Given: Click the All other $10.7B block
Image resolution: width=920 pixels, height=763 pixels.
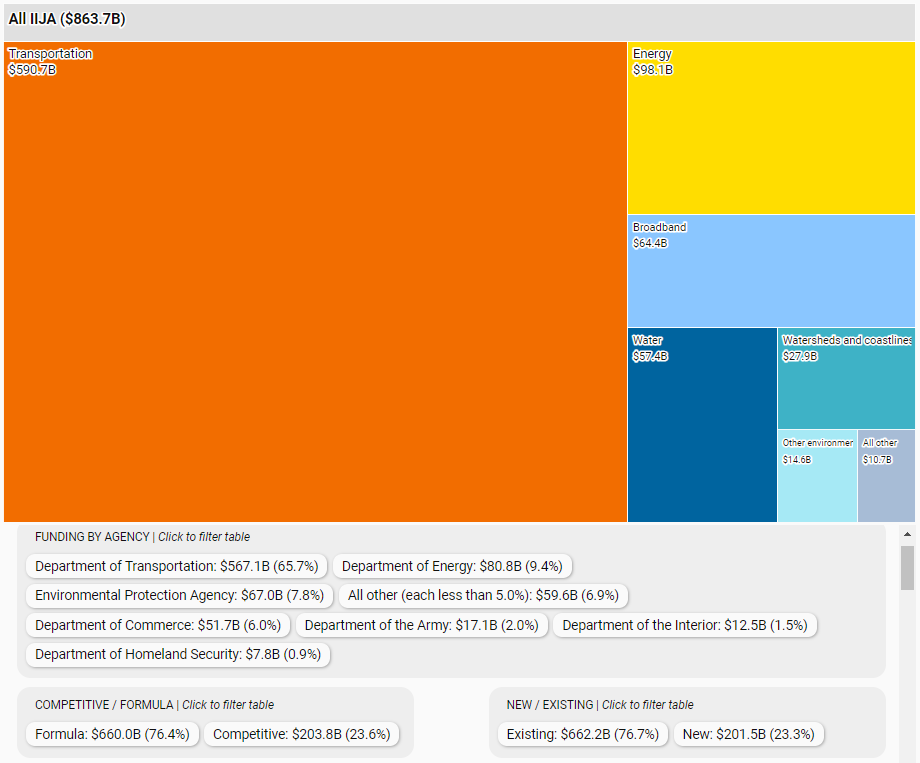Looking at the screenshot, I should 886,476.
